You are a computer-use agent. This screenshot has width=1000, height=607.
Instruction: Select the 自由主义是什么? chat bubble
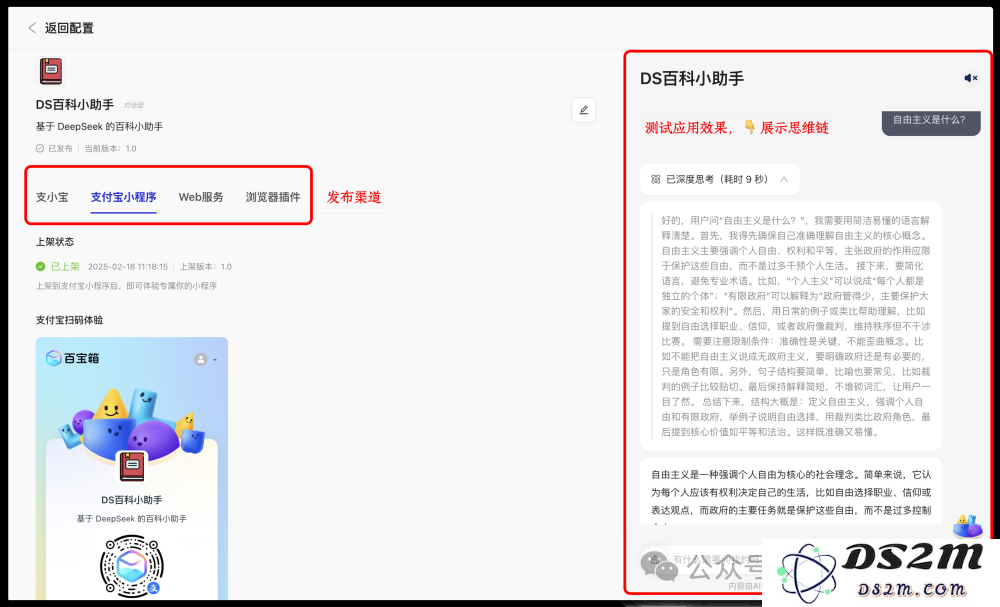[930, 121]
